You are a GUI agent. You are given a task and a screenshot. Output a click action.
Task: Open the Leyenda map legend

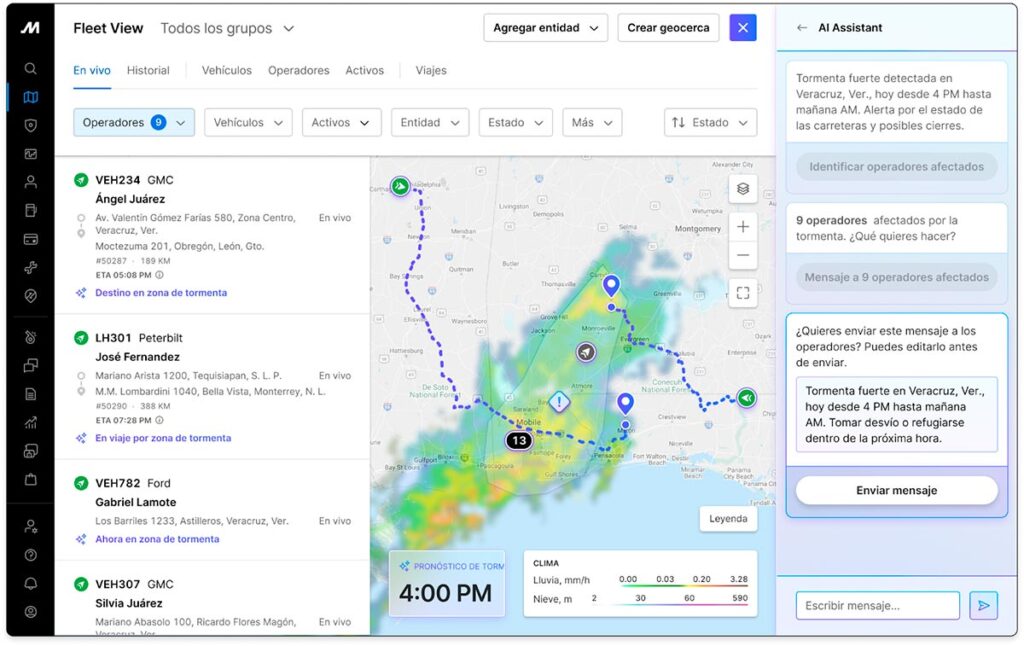tap(727, 519)
